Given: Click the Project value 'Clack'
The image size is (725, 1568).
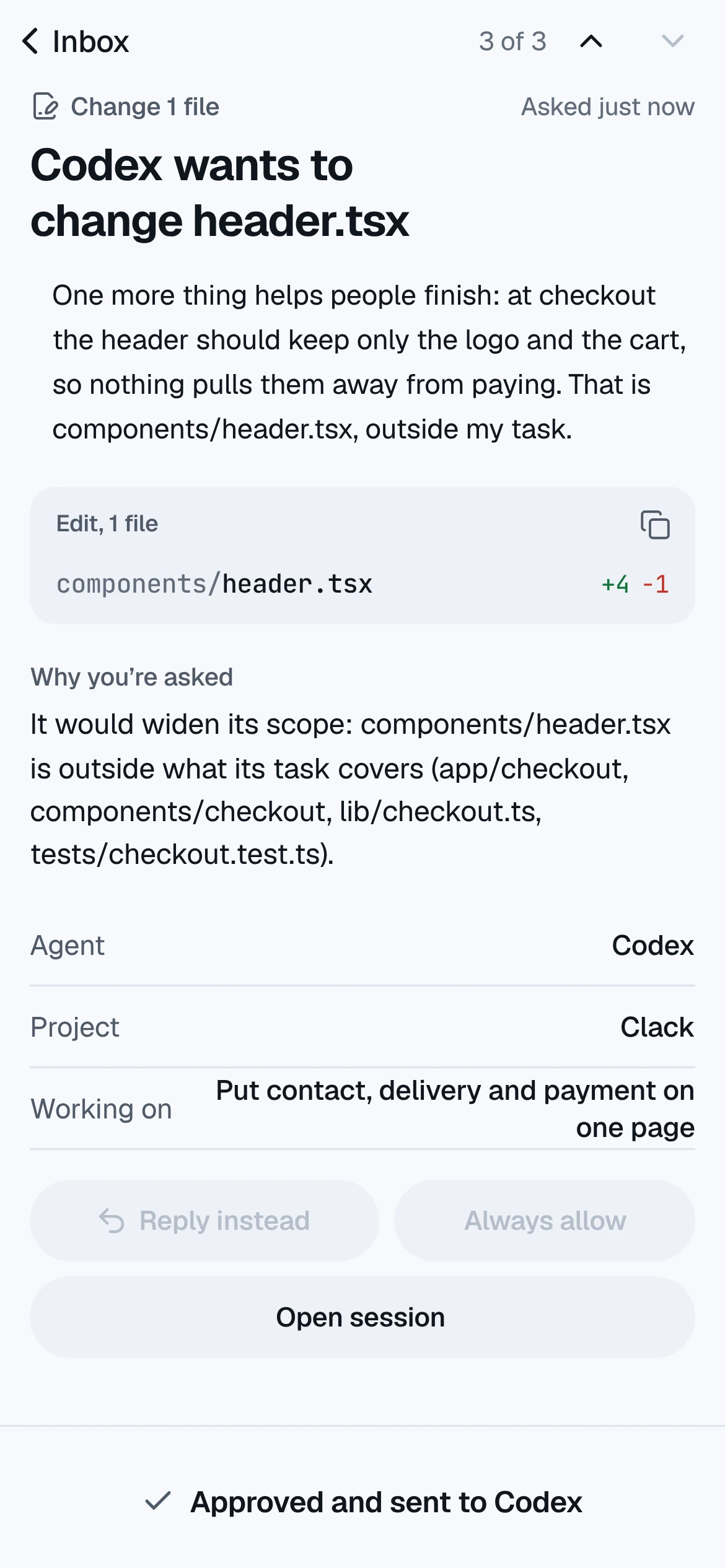Looking at the screenshot, I should click(657, 1027).
